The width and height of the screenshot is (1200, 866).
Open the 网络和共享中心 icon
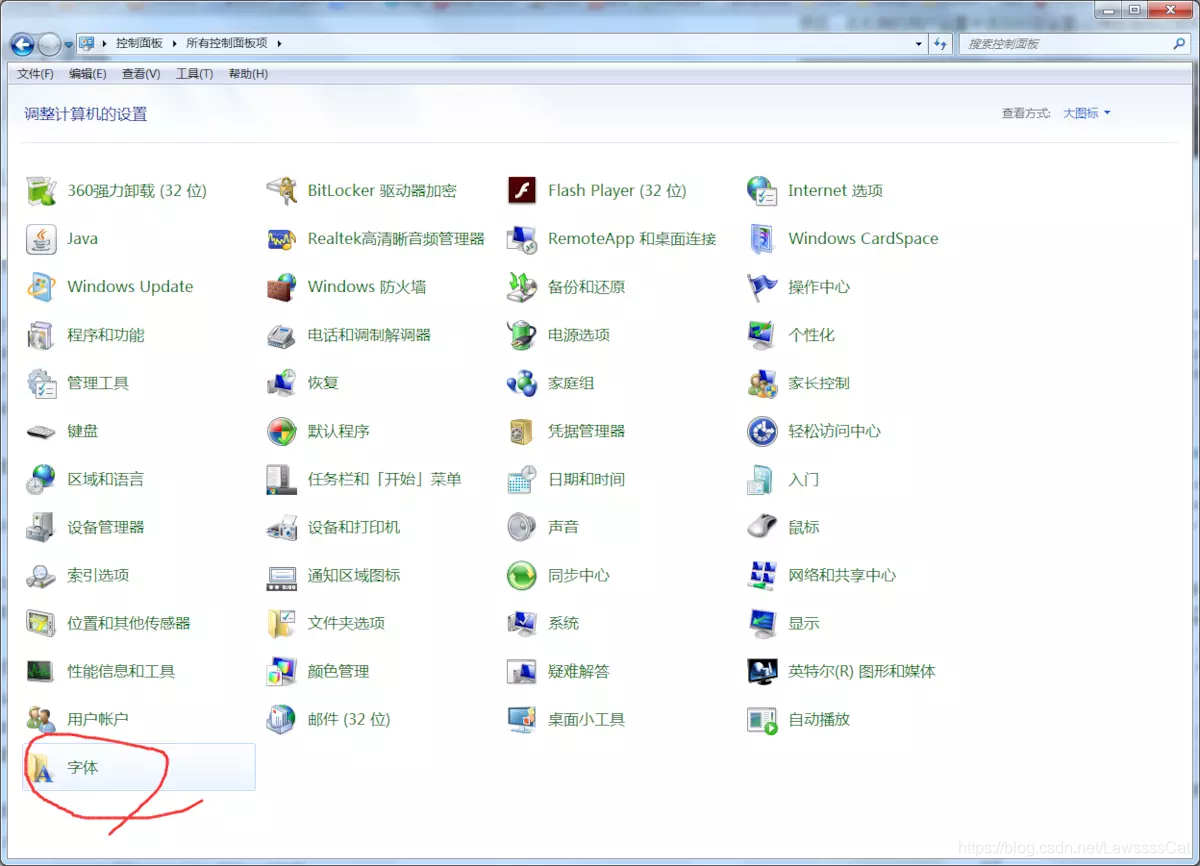click(x=762, y=574)
